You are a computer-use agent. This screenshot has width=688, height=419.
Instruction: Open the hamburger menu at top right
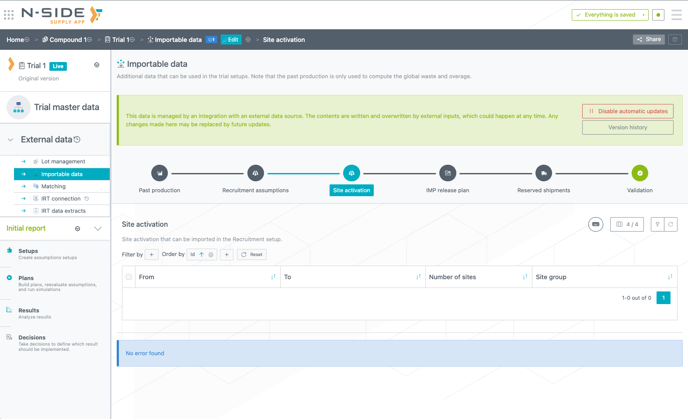point(676,15)
